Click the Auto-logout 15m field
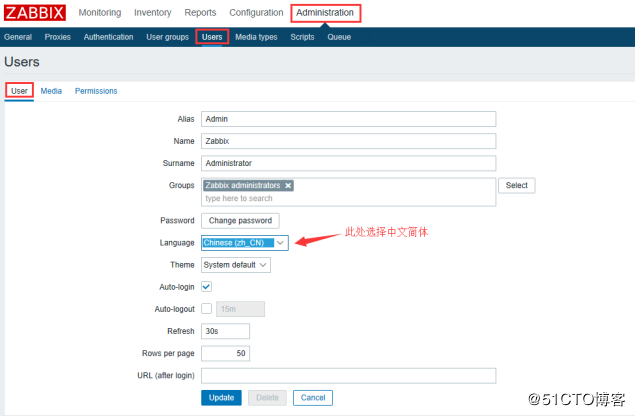The height and width of the screenshot is (416, 635). 241,309
